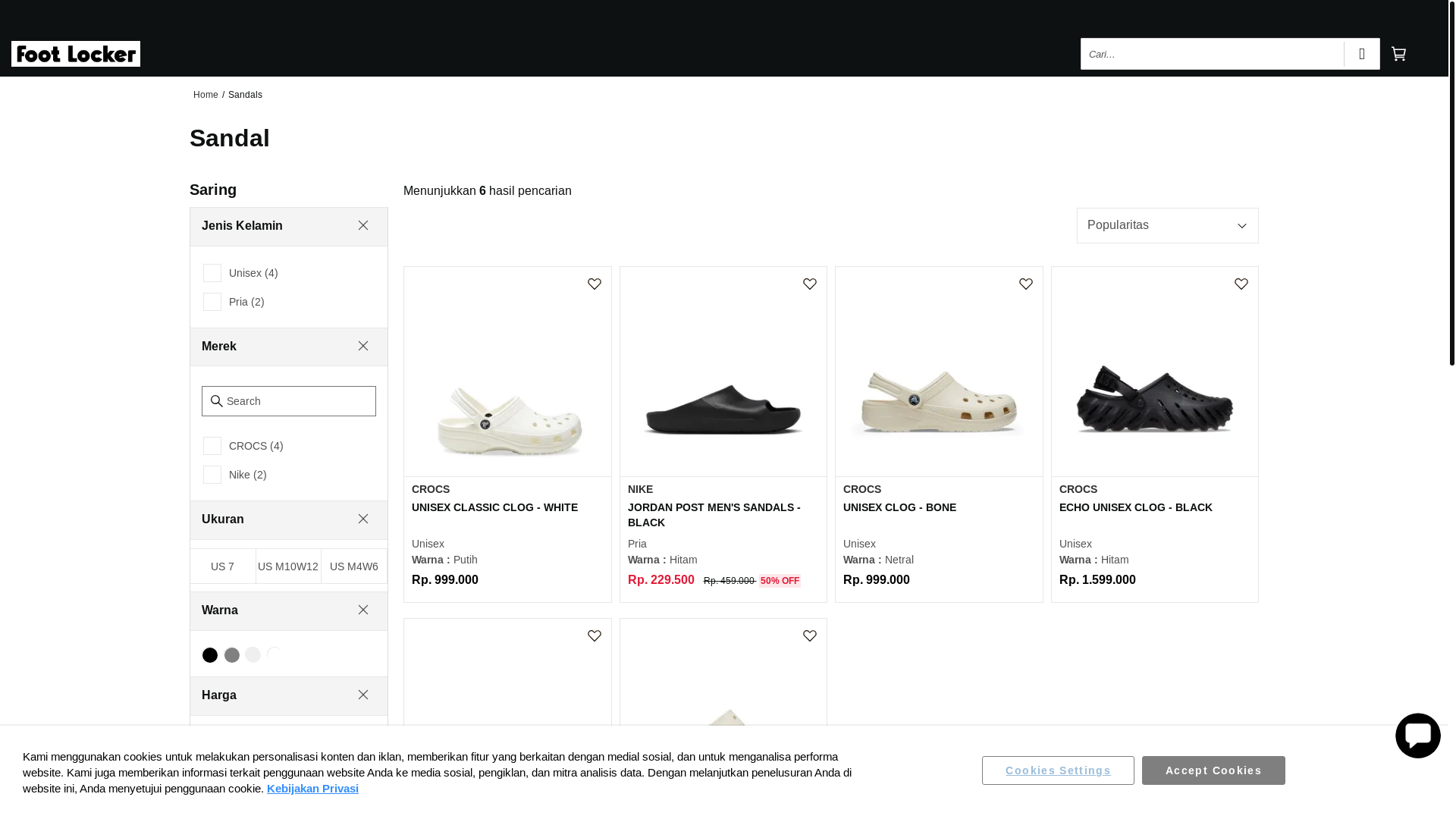Pick the white color swatch
Image resolution: width=1456 pixels, height=819 pixels.
[x=275, y=655]
